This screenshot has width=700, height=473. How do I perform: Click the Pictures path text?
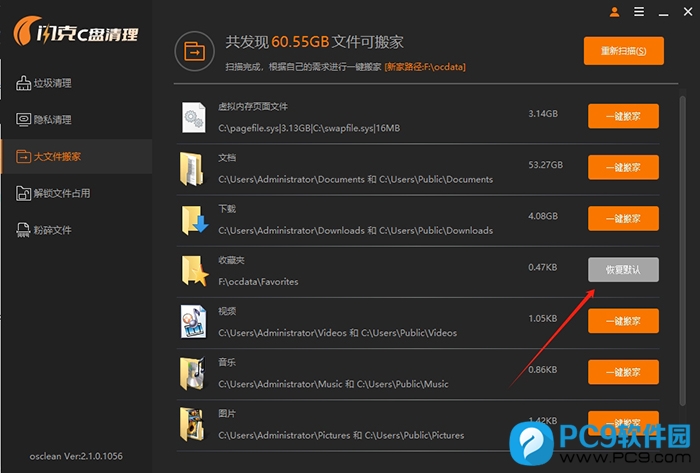point(341,435)
